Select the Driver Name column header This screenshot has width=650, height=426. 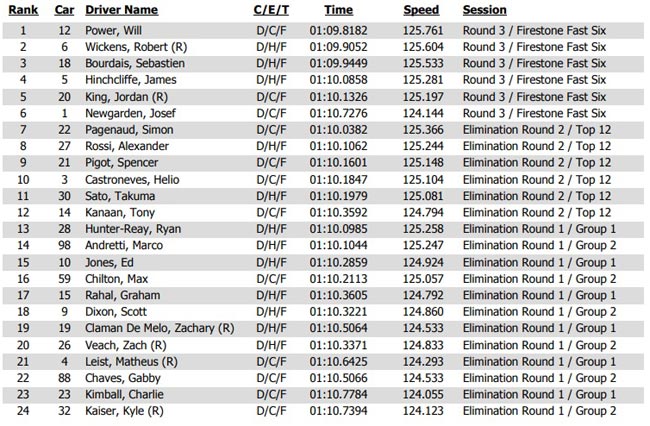121,10
